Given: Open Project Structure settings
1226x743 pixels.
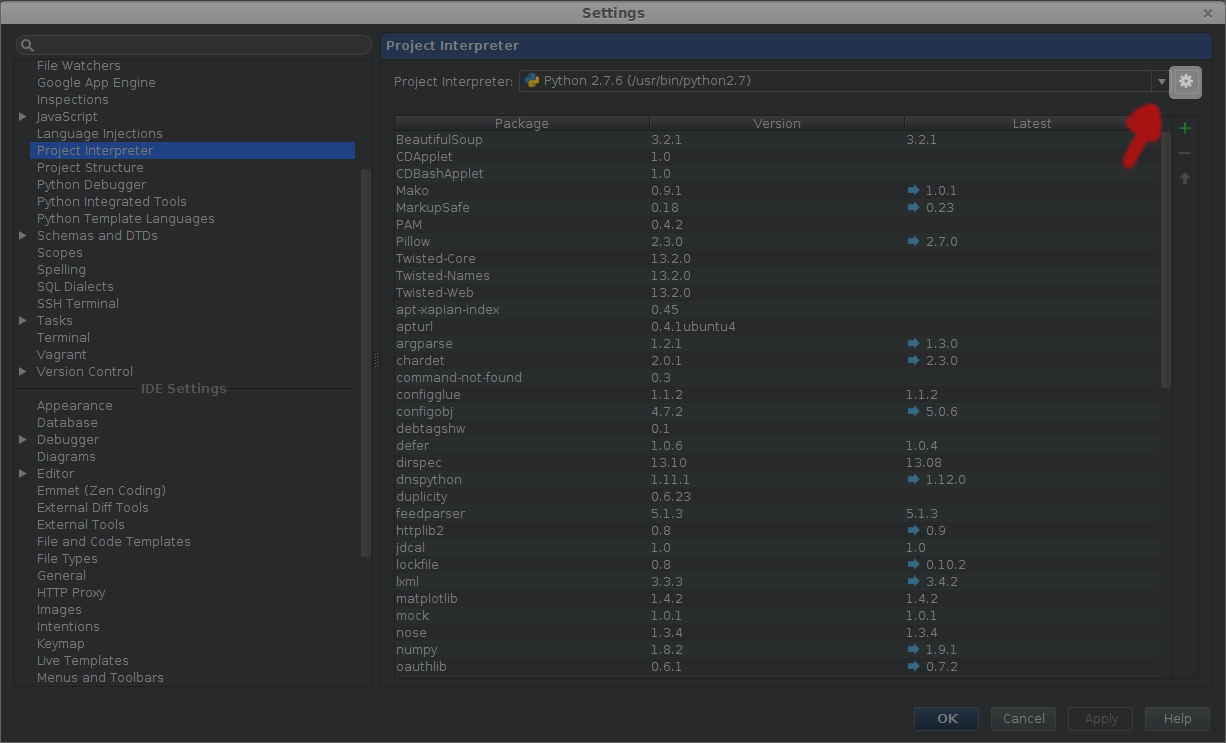Looking at the screenshot, I should [90, 168].
